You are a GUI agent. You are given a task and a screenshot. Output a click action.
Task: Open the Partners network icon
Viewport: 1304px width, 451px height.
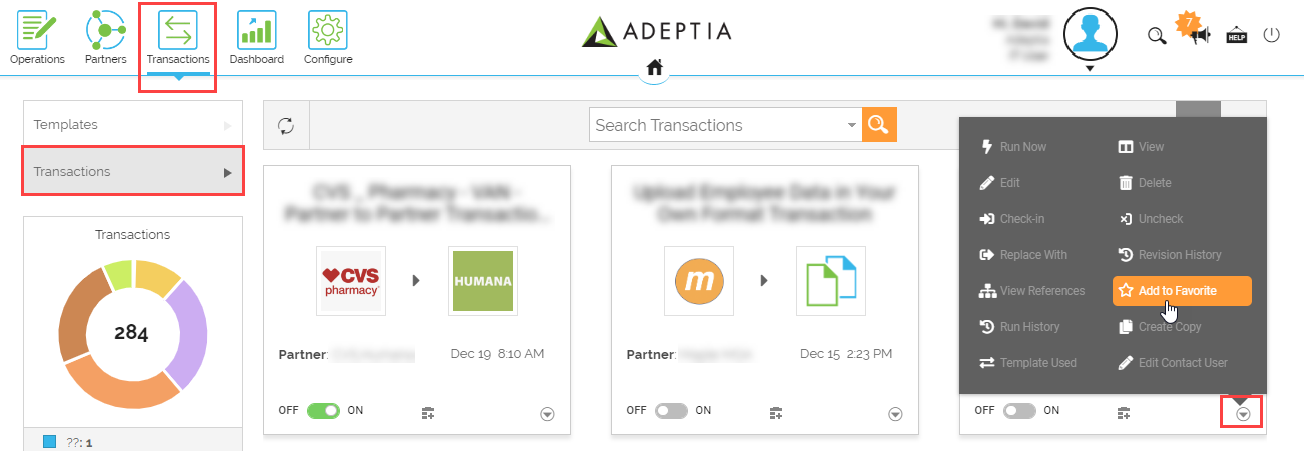[105, 31]
